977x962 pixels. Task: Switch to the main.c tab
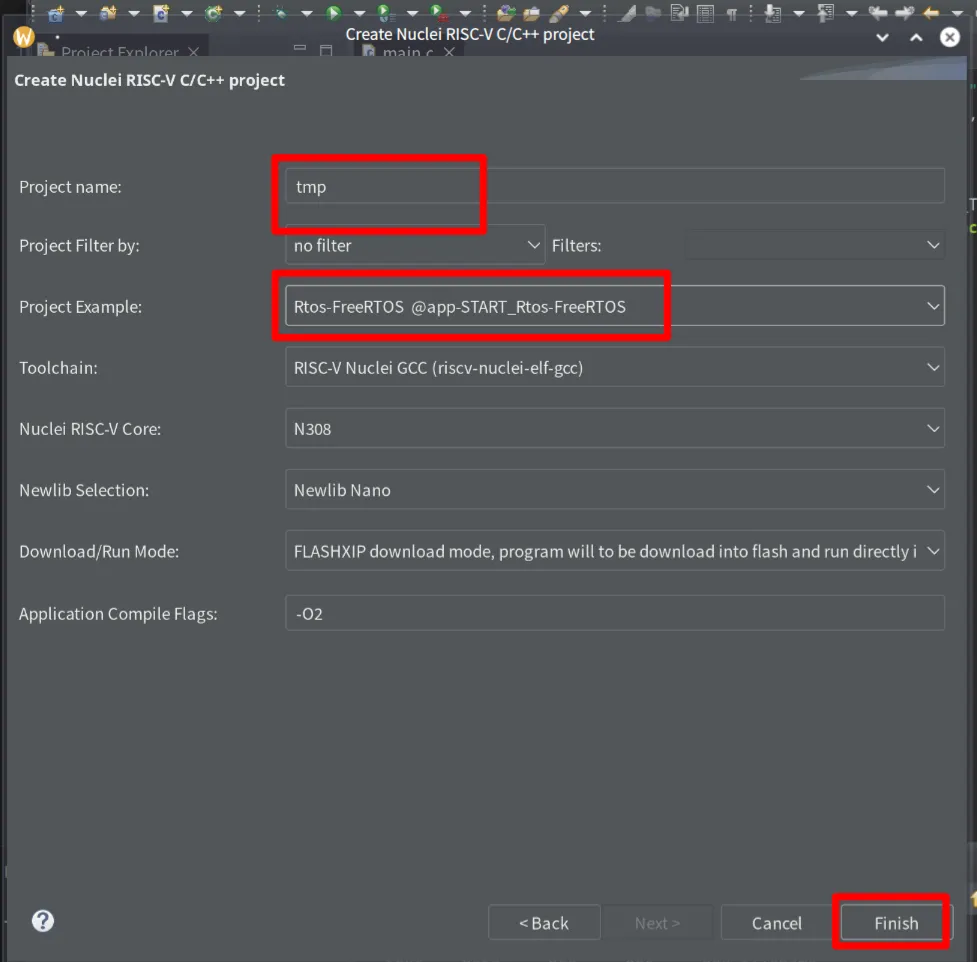(400, 52)
